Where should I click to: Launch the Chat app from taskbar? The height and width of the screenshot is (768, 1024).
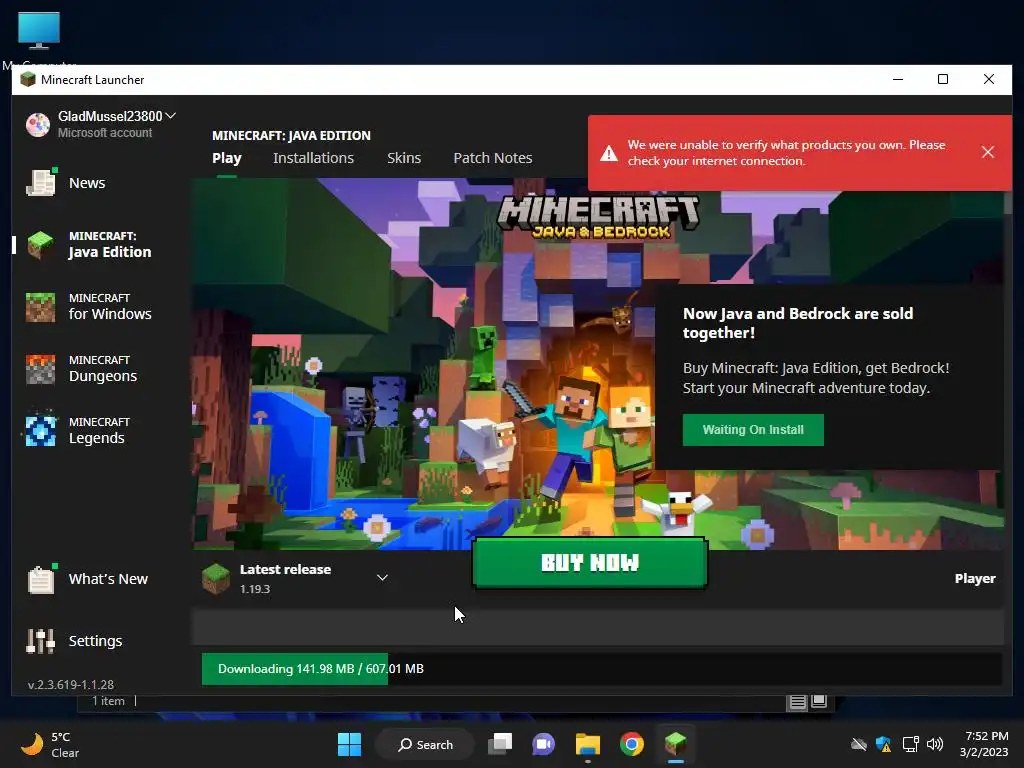coord(543,744)
